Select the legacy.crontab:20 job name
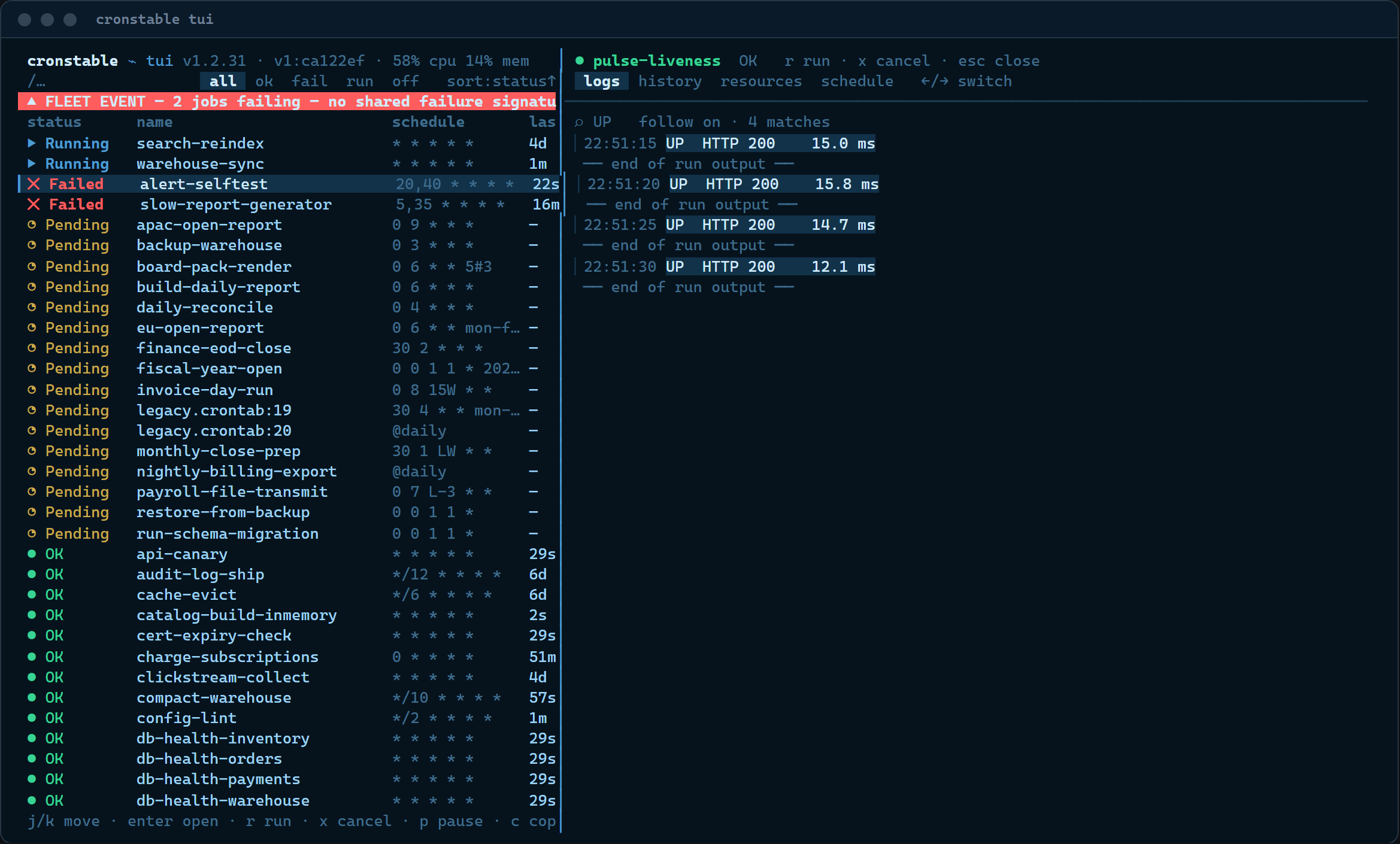 [214, 430]
